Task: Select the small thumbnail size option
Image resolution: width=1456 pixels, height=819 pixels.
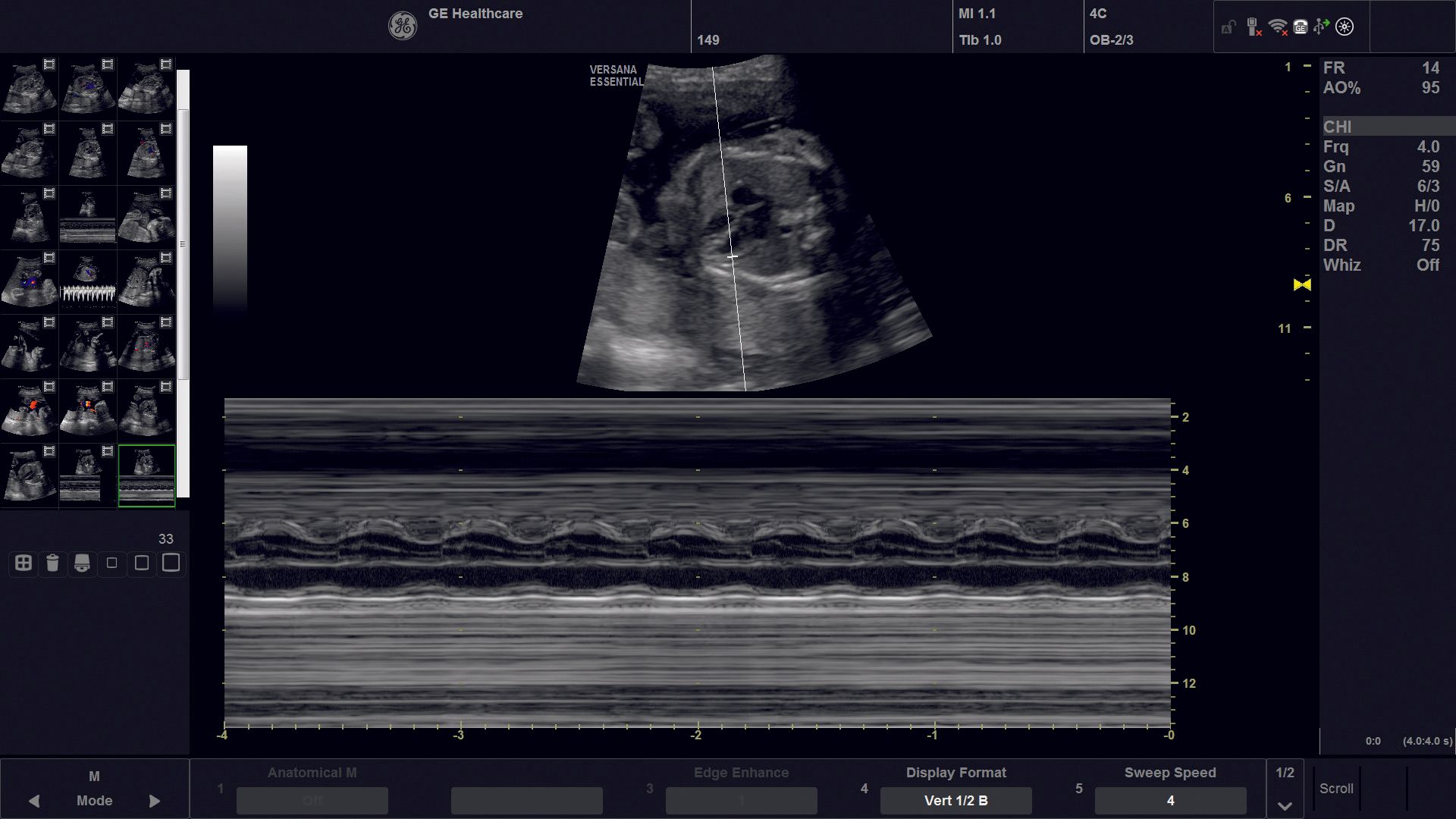Action: click(x=112, y=563)
